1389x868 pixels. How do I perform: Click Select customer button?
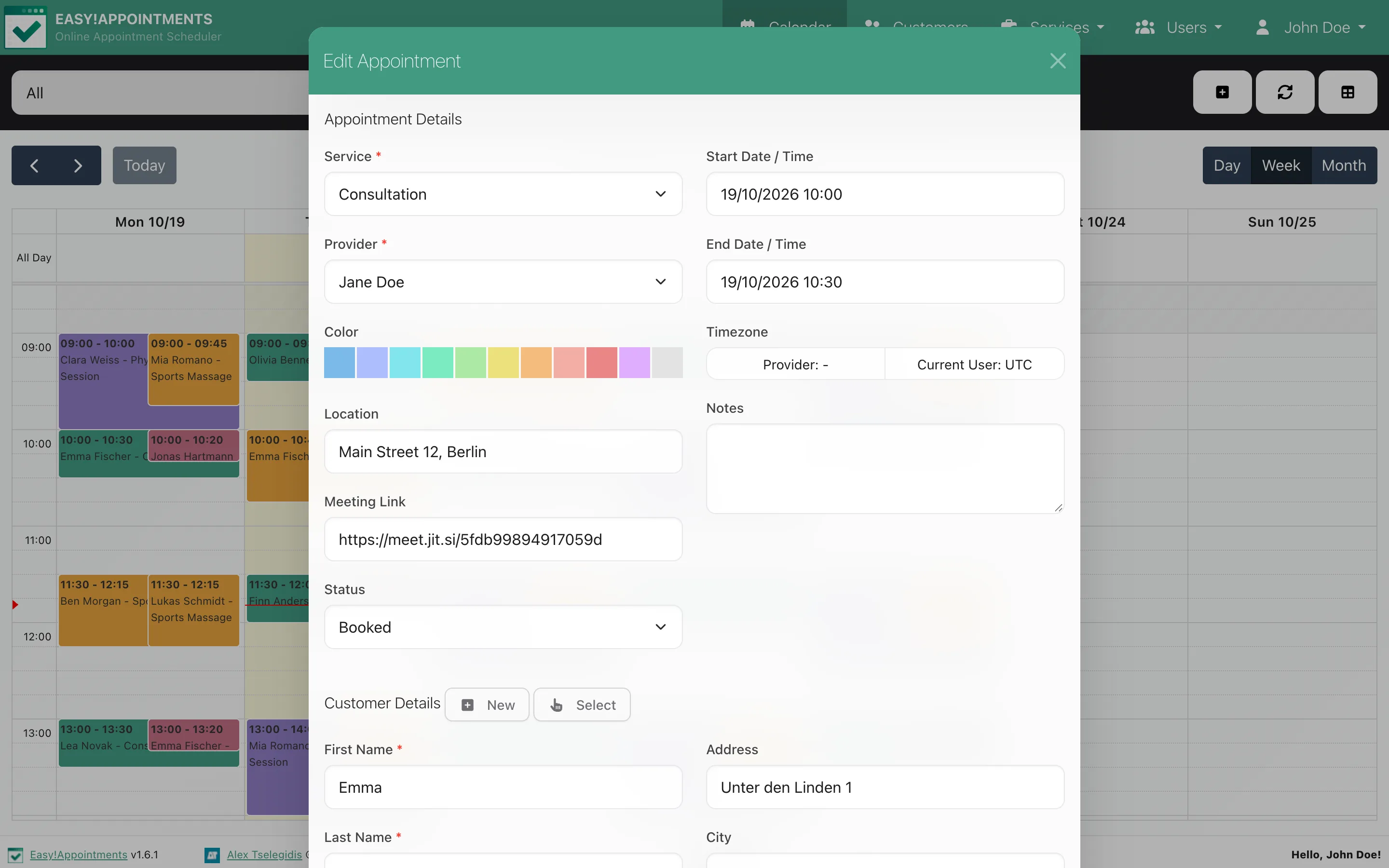582,705
